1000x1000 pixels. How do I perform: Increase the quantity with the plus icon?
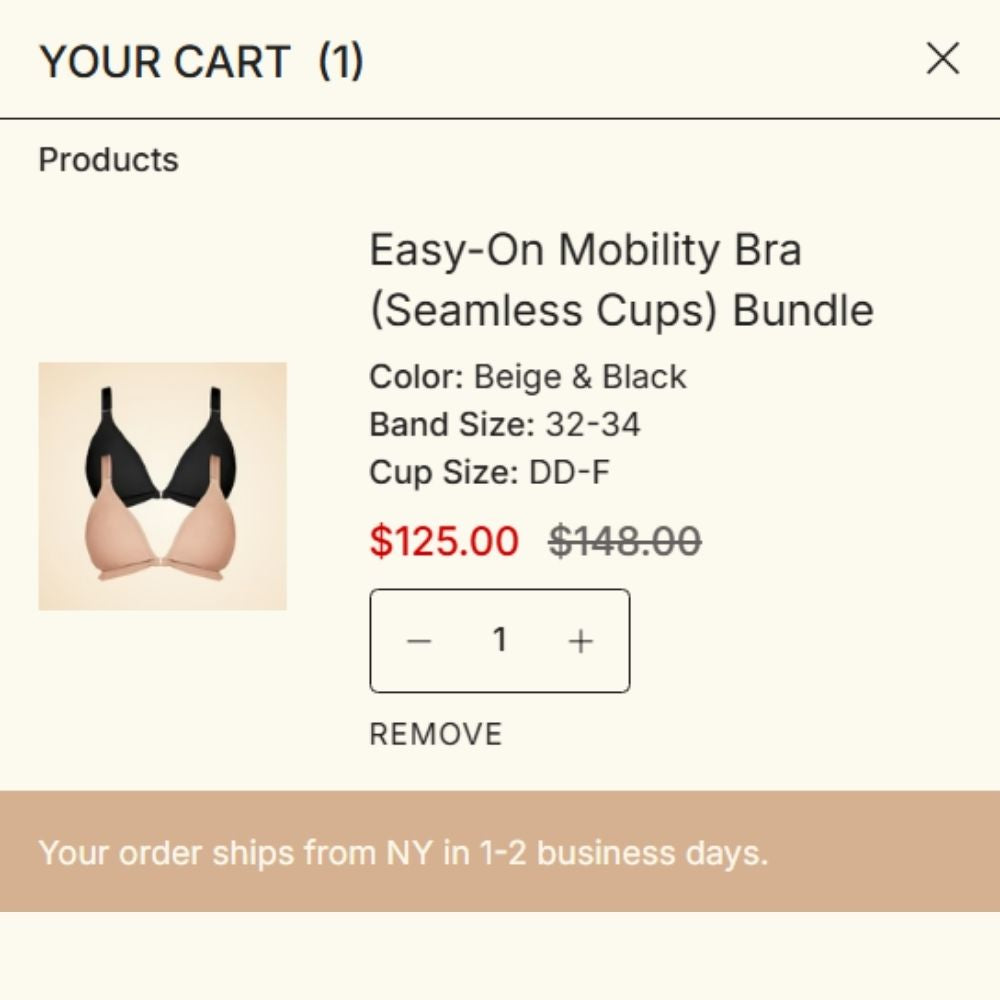pos(580,641)
